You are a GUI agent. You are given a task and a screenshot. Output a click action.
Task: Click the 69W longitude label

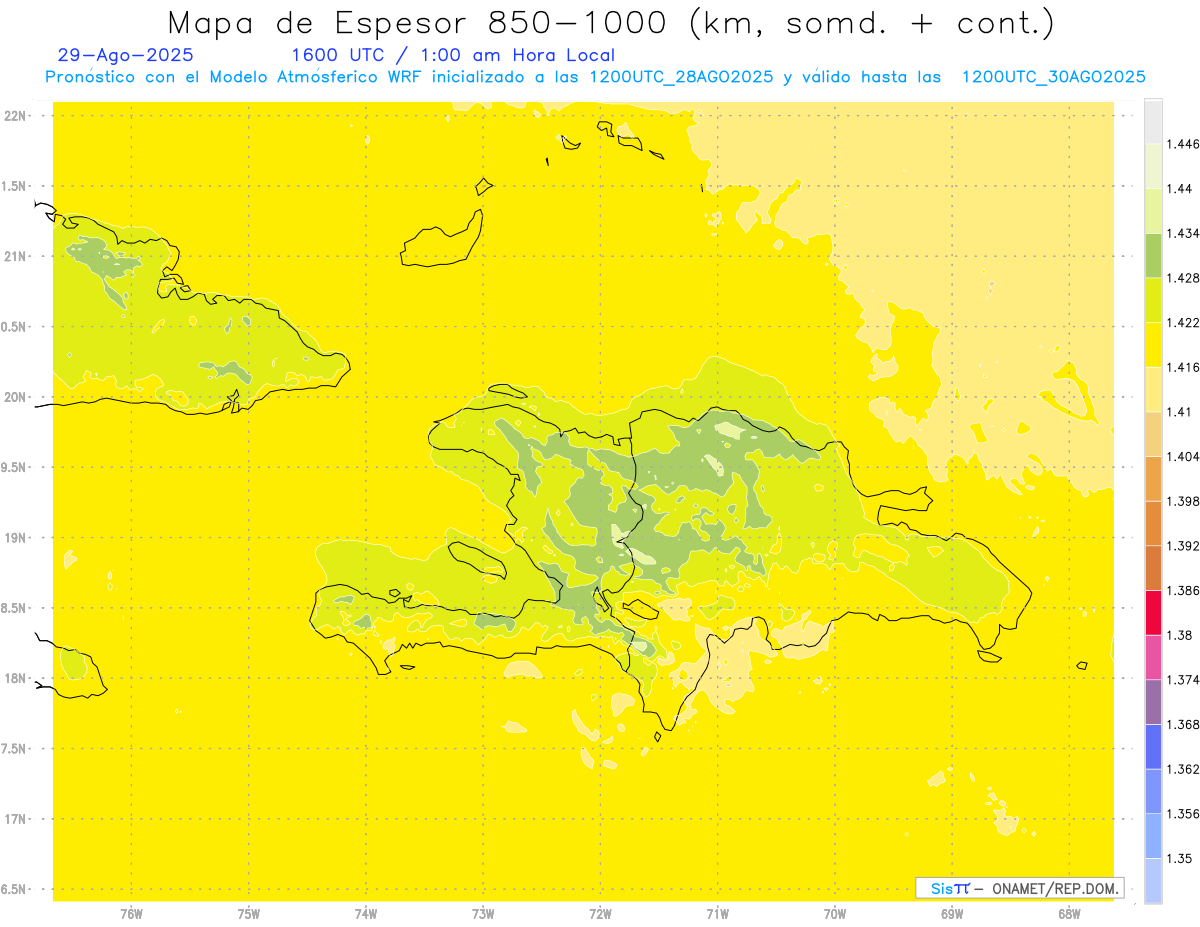[x=952, y=913]
